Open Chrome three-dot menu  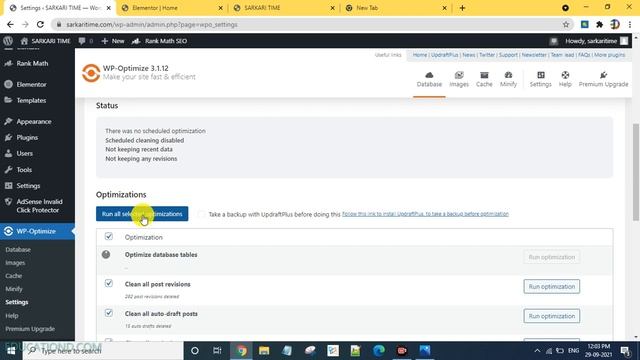pyautogui.click(x=630, y=24)
